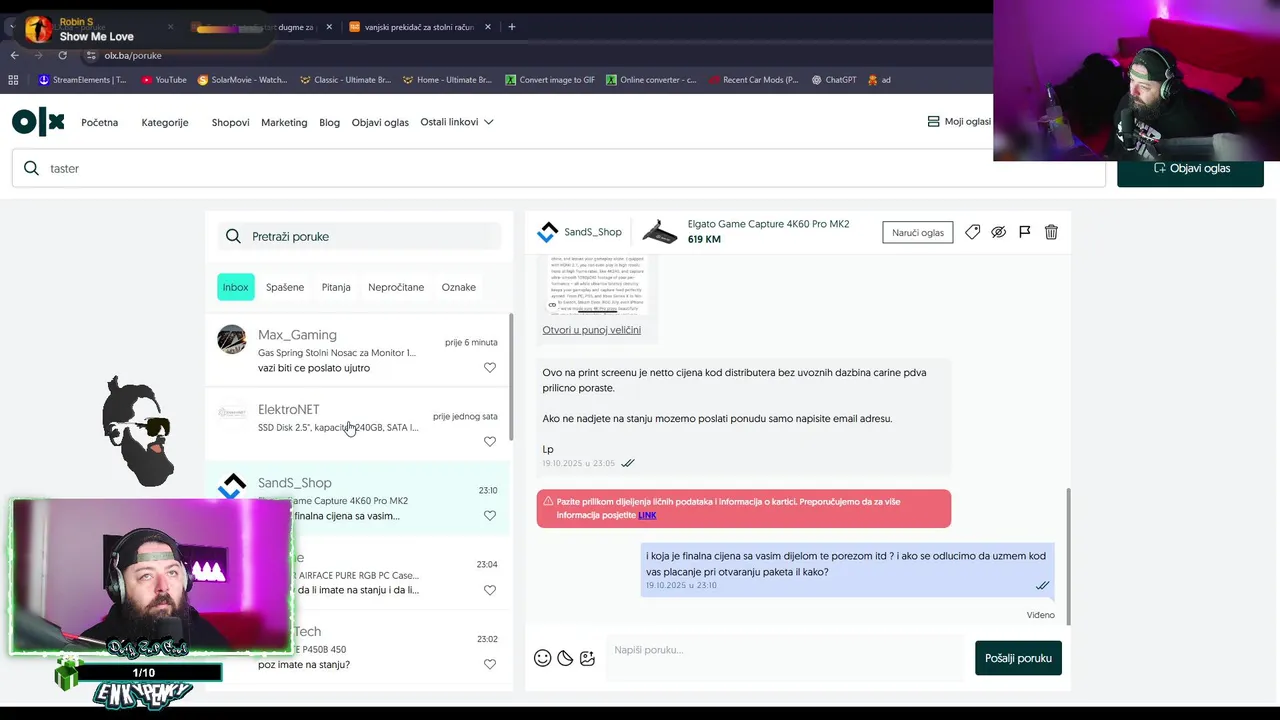This screenshot has height=720, width=1280.
Task: Click the tag label icon
Action: click(972, 232)
